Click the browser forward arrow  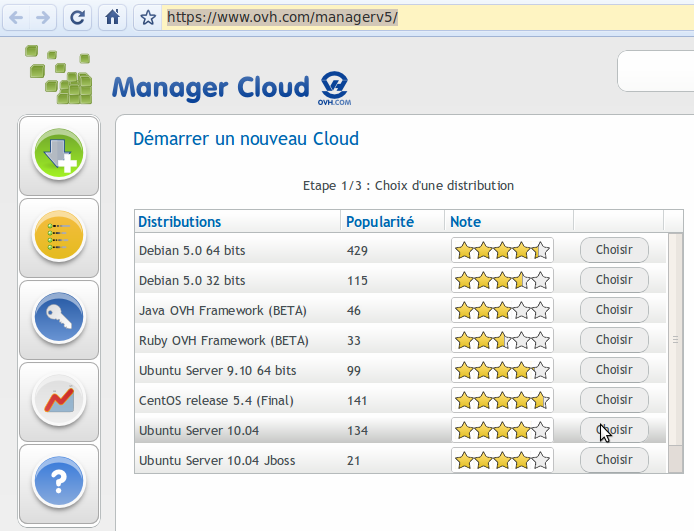tap(43, 18)
